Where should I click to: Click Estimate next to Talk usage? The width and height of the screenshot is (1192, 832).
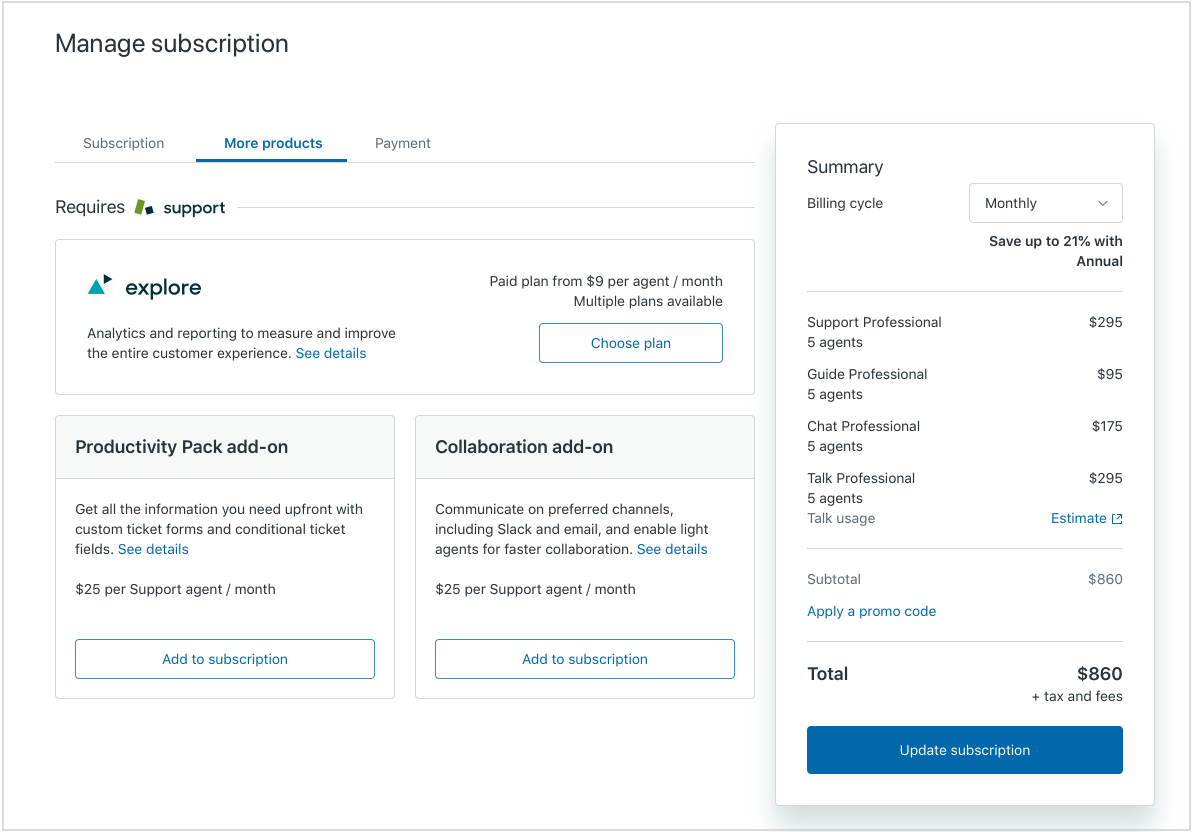pyautogui.click(x=1079, y=518)
